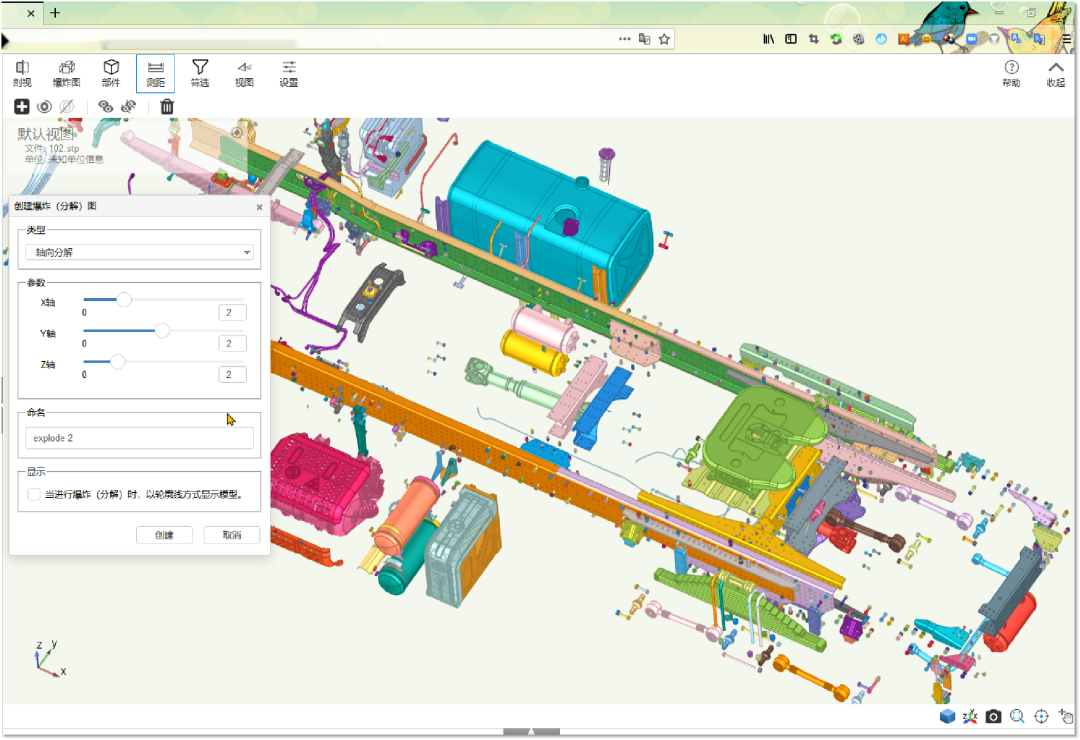Click the blue video camera extension icon

971,39
